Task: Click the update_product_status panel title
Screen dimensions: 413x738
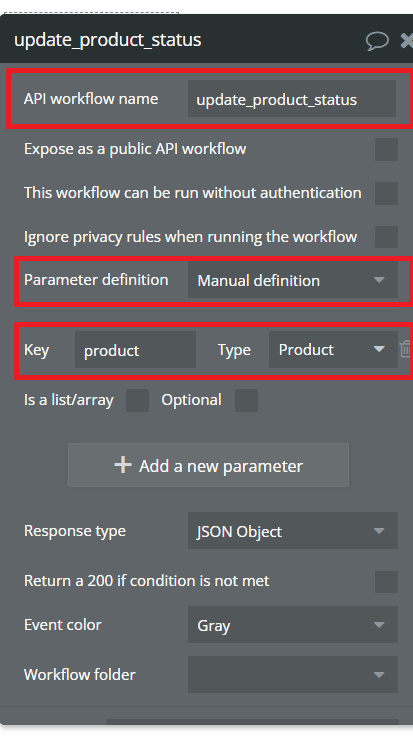Action: (107, 40)
